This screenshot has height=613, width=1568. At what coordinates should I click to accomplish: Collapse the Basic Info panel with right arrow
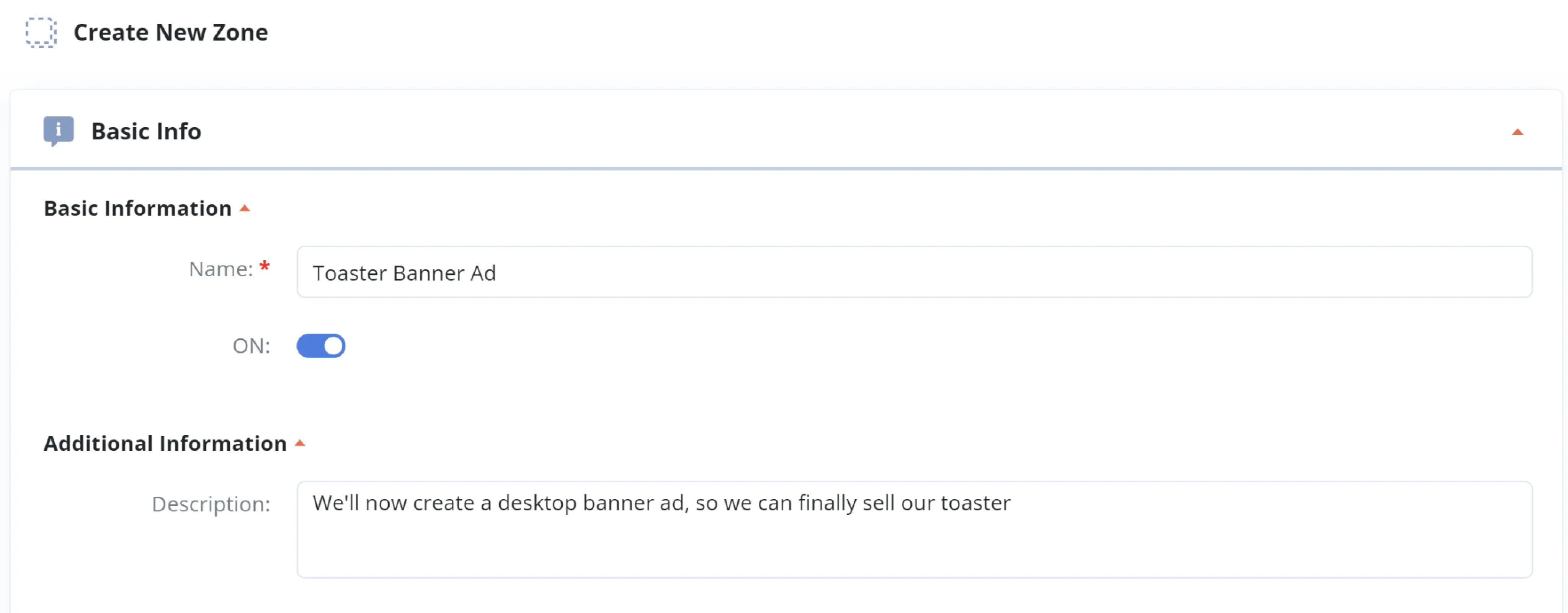tap(1517, 132)
